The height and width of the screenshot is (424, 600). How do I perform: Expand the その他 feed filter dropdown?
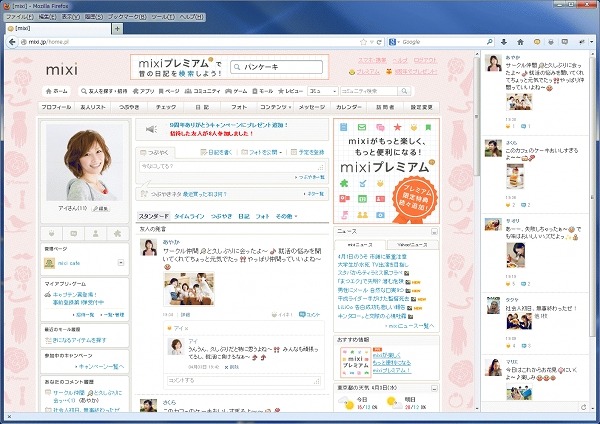pos(296,217)
